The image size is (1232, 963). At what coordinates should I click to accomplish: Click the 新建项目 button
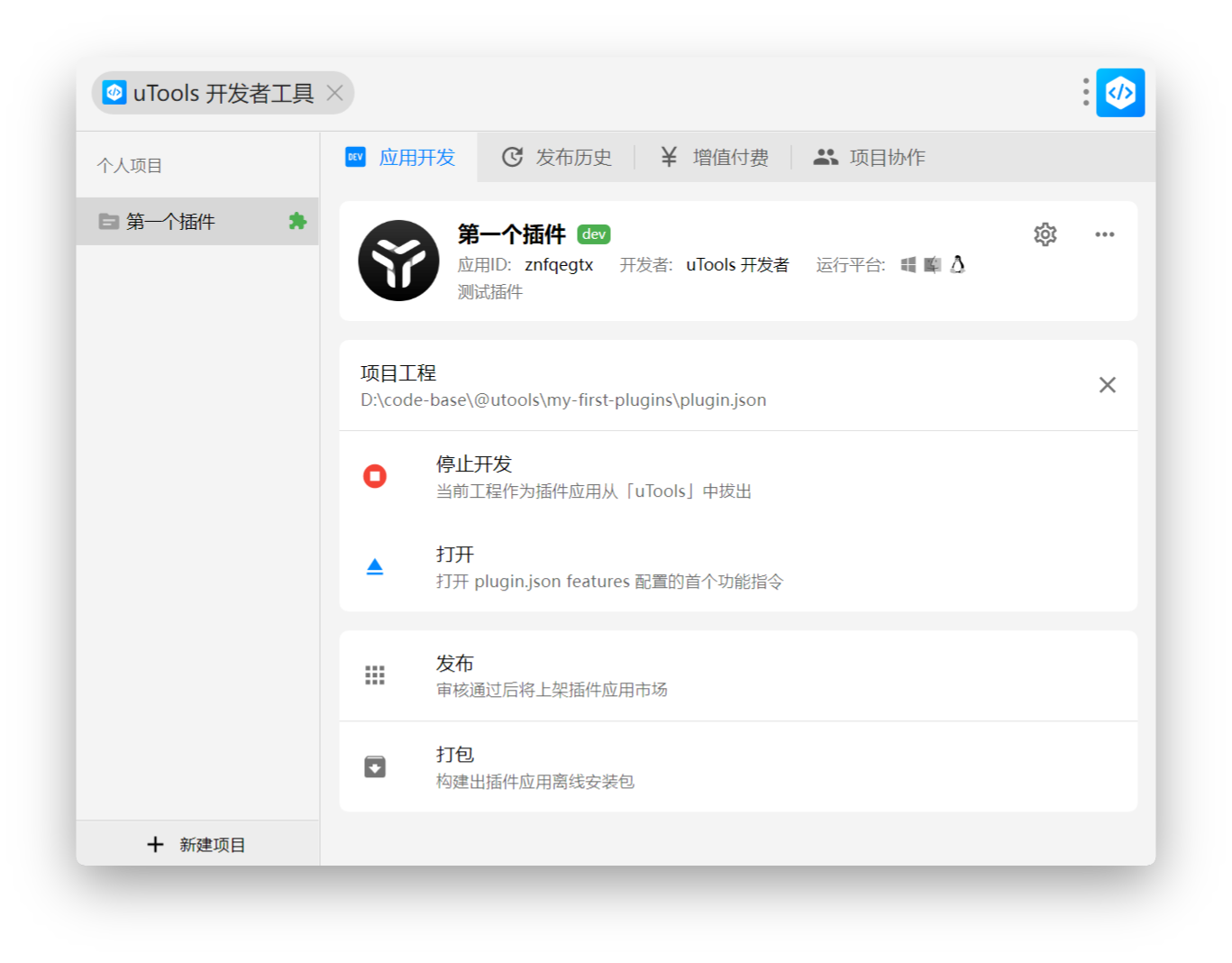(x=197, y=844)
